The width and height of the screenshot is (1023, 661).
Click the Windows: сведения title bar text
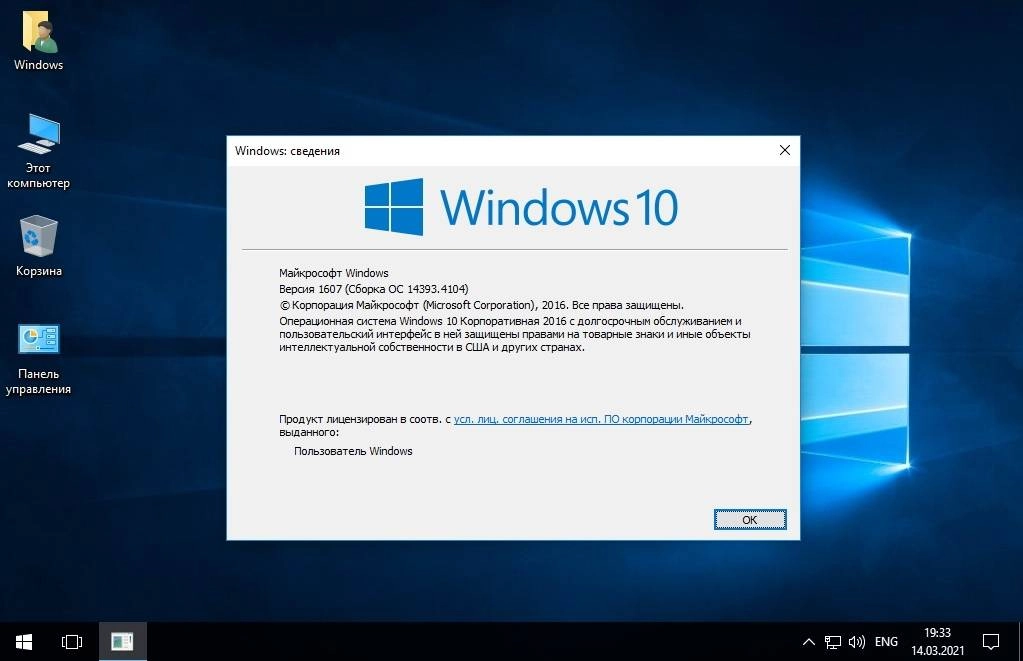pyautogui.click(x=287, y=151)
